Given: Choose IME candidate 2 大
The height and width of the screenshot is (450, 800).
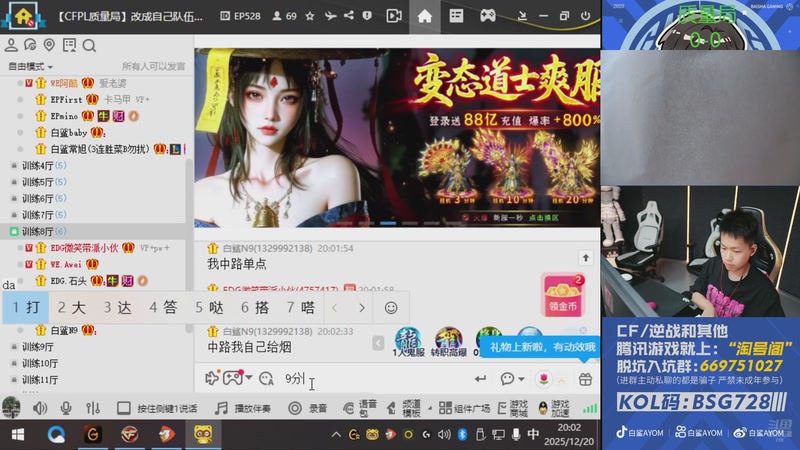Looking at the screenshot, I should tap(71, 307).
